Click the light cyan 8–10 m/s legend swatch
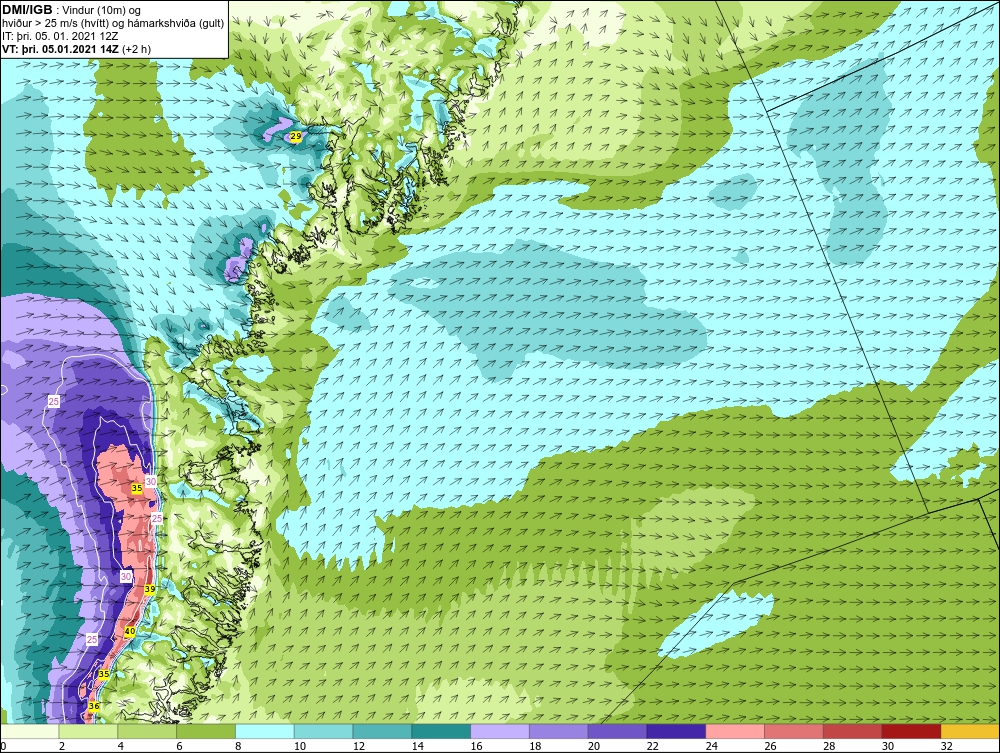This screenshot has height=753, width=1000. point(265,731)
